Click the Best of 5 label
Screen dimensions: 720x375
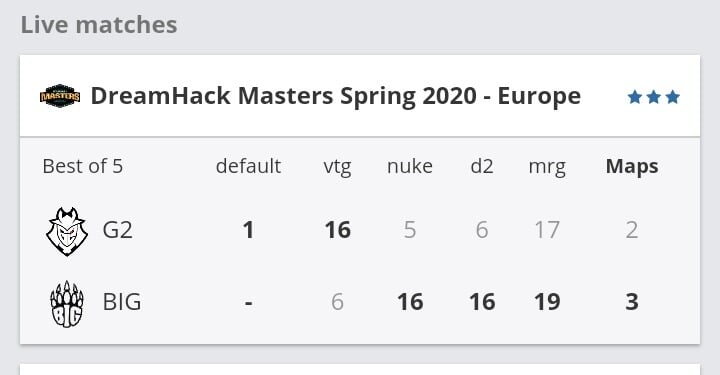click(83, 166)
